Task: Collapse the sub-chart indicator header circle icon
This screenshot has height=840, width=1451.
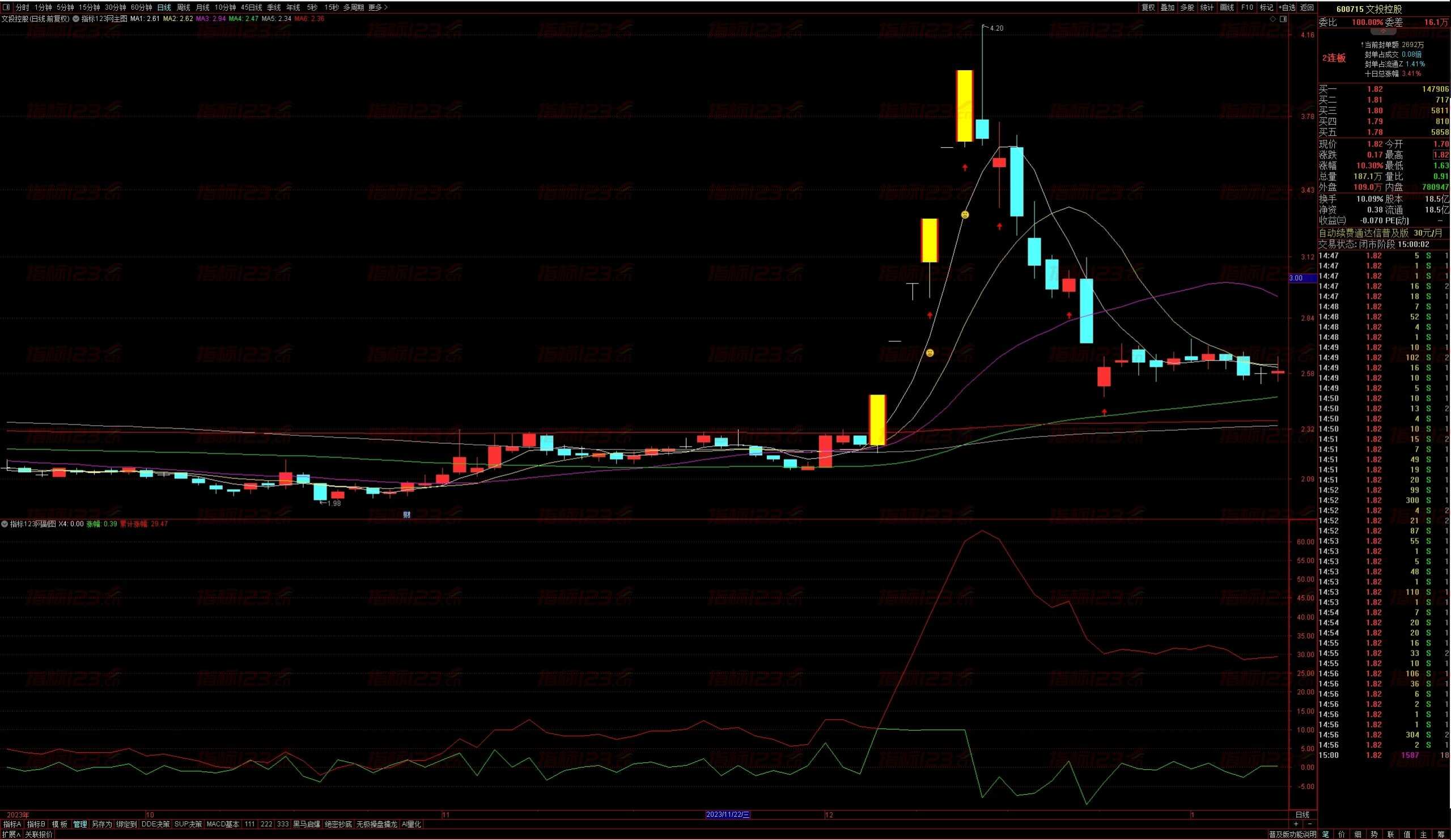Action: [5, 524]
